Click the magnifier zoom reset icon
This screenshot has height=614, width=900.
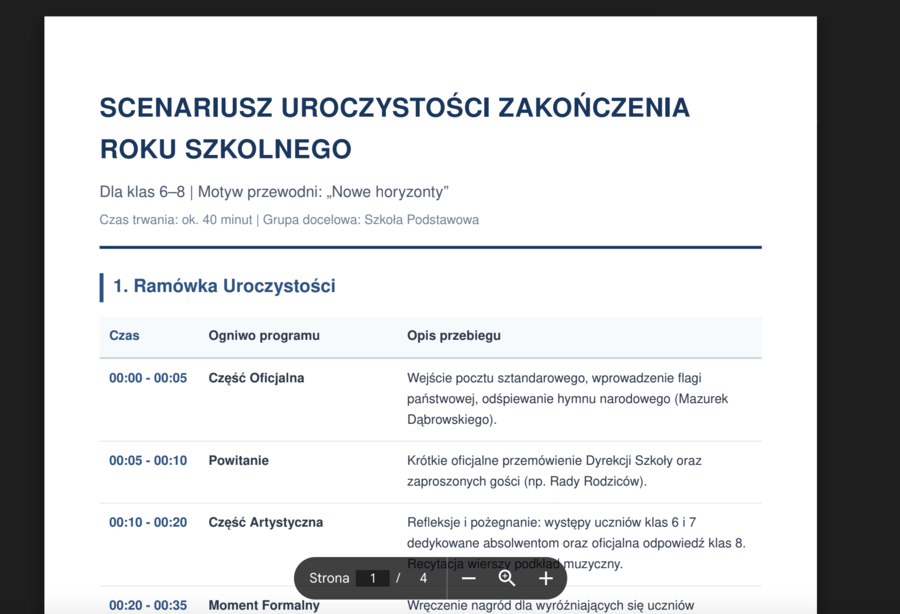pos(507,578)
